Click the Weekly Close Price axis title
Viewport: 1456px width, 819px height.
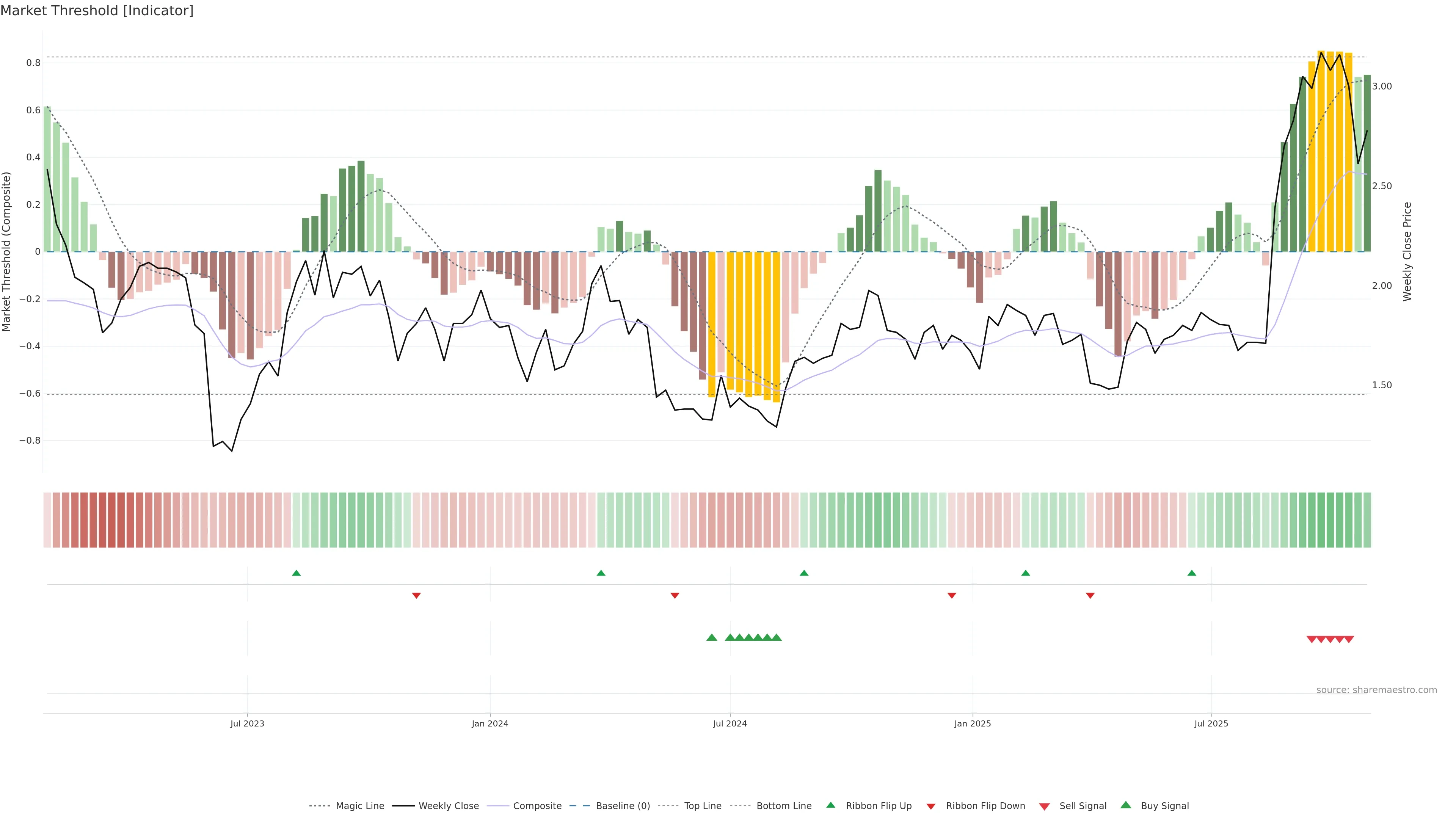(1407, 251)
